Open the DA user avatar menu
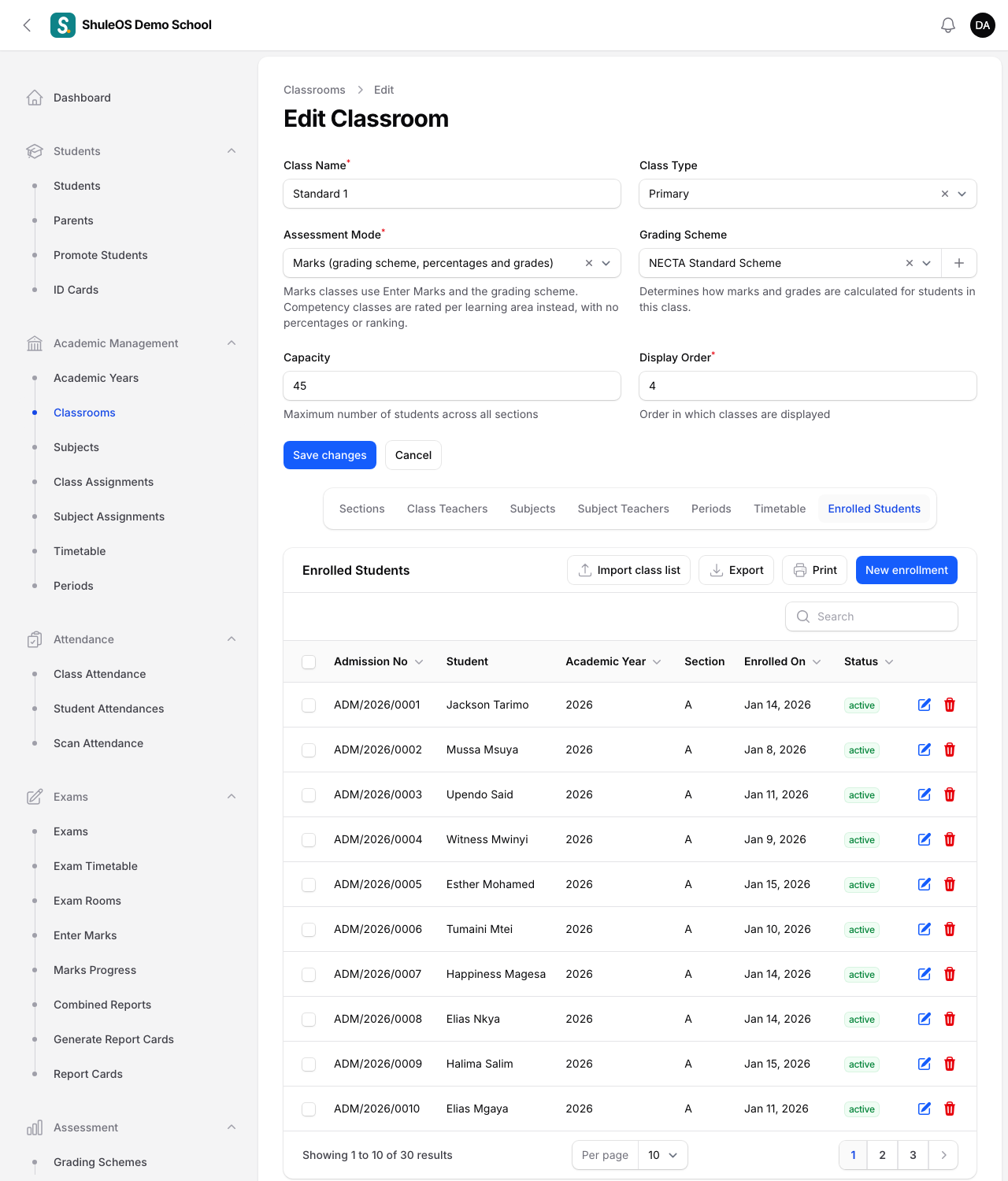 click(x=983, y=25)
